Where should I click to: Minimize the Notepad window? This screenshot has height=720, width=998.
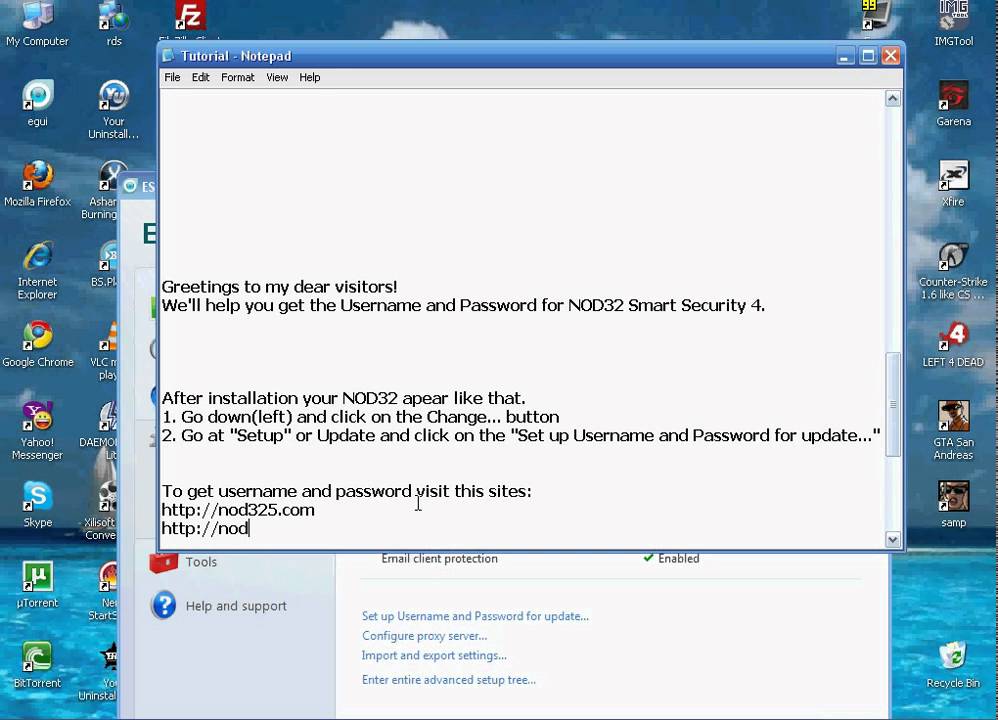click(845, 56)
